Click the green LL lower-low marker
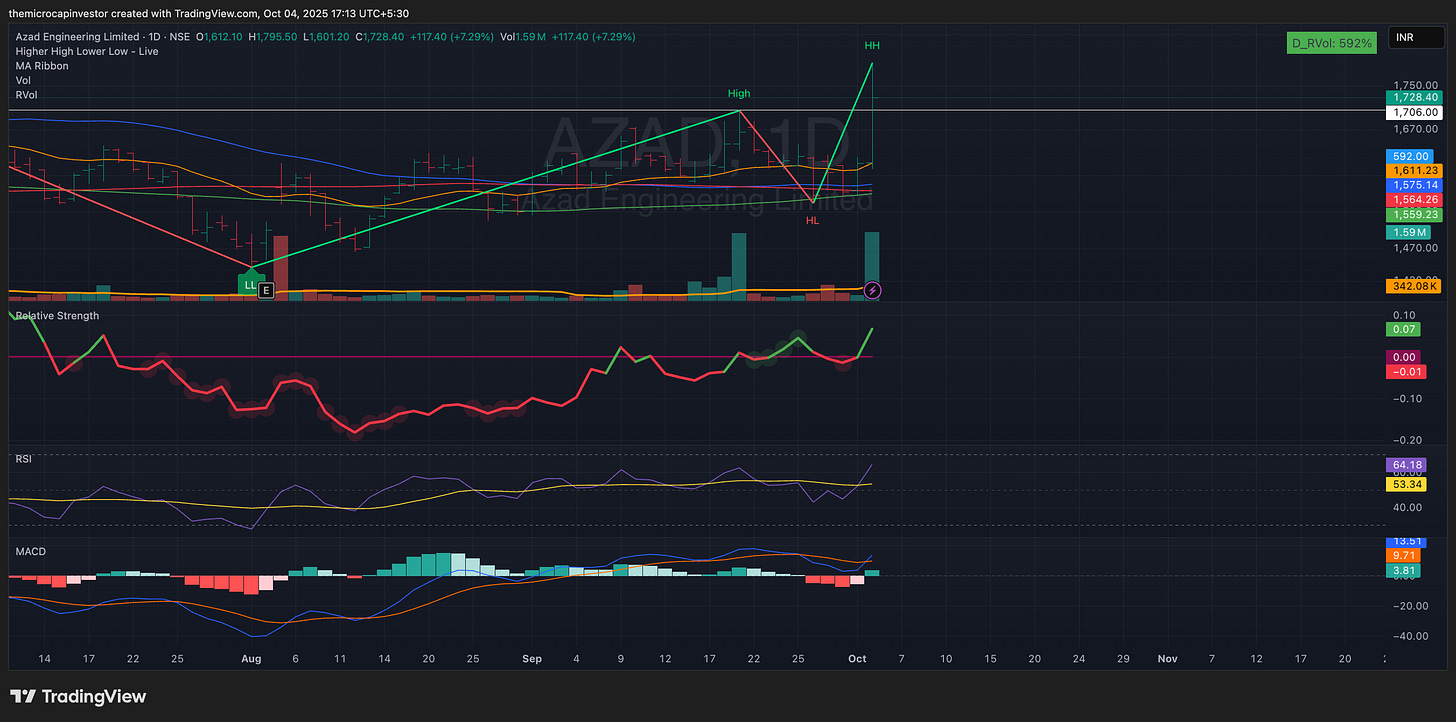The height and width of the screenshot is (722, 1456). click(x=249, y=284)
